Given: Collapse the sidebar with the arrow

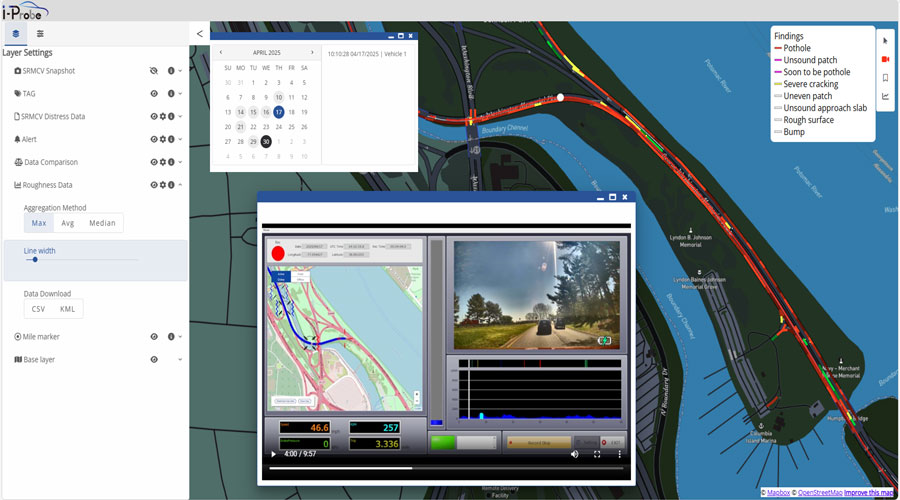Looking at the screenshot, I should coord(199,33).
